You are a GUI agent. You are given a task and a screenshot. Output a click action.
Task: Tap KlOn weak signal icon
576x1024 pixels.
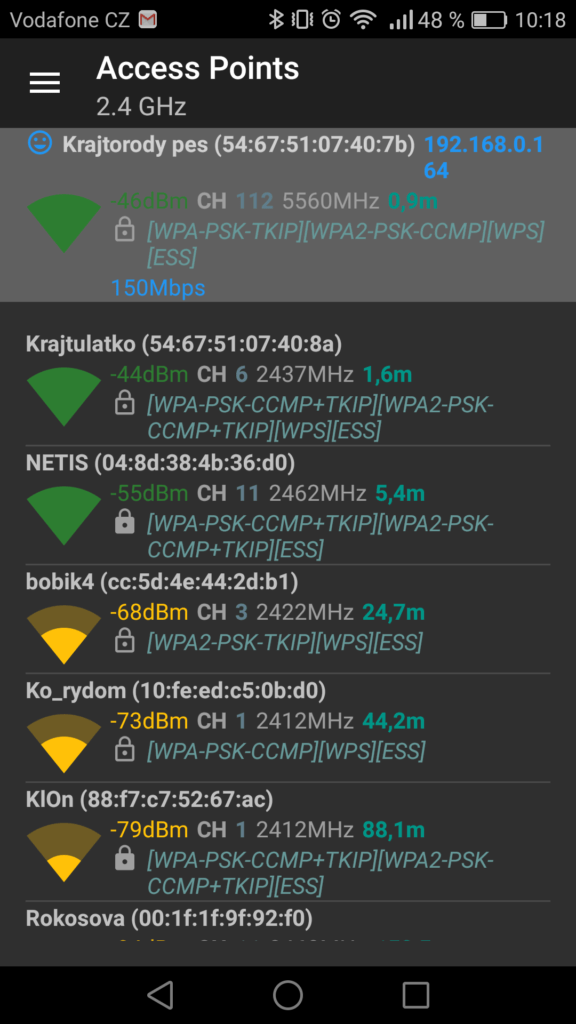(63, 852)
